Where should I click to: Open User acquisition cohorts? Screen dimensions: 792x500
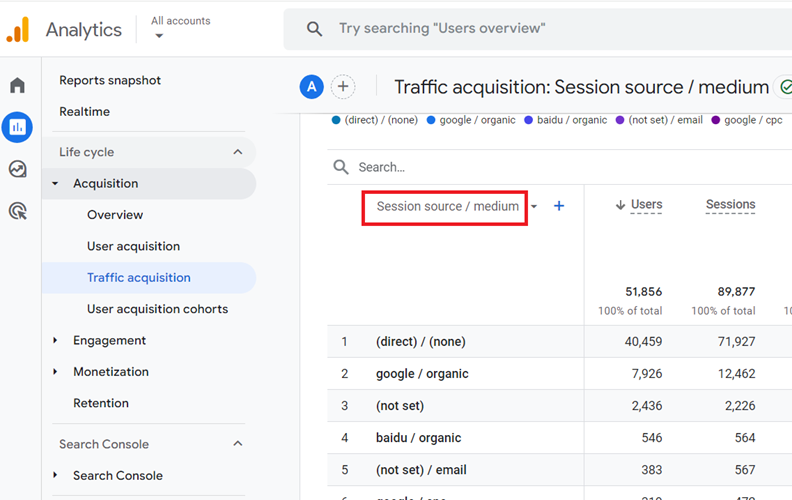[x=158, y=309]
